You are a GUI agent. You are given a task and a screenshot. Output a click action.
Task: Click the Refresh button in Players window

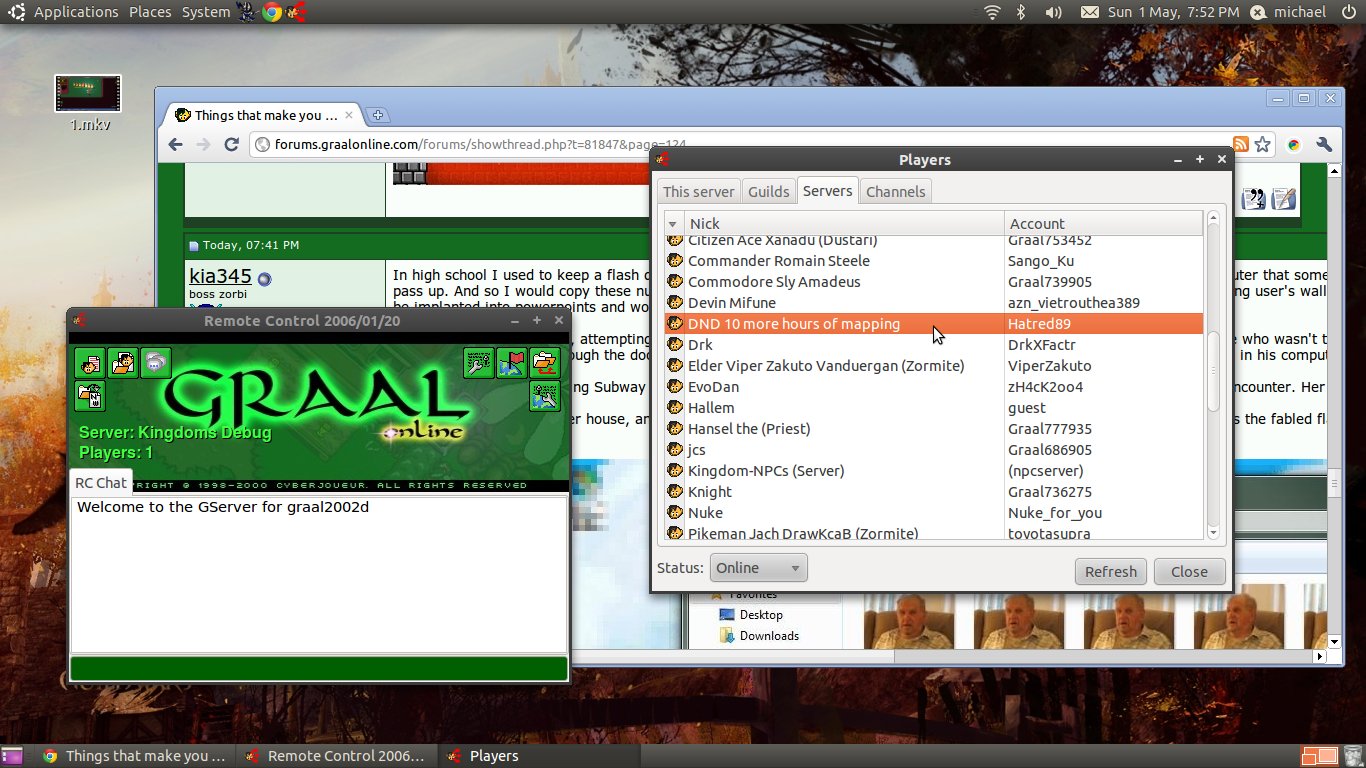click(1111, 571)
